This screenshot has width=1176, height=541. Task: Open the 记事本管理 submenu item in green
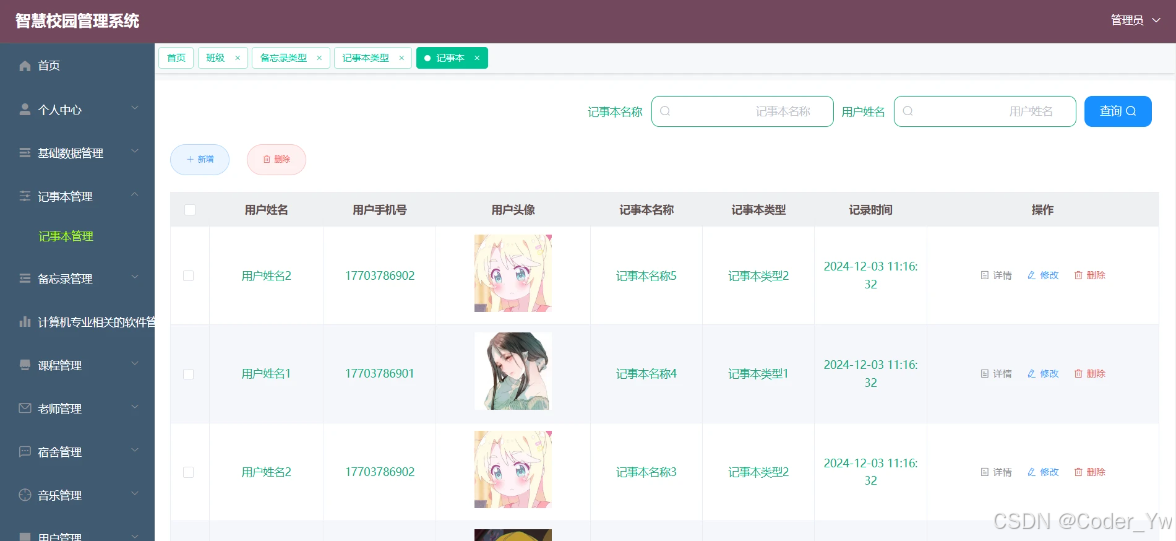point(66,236)
